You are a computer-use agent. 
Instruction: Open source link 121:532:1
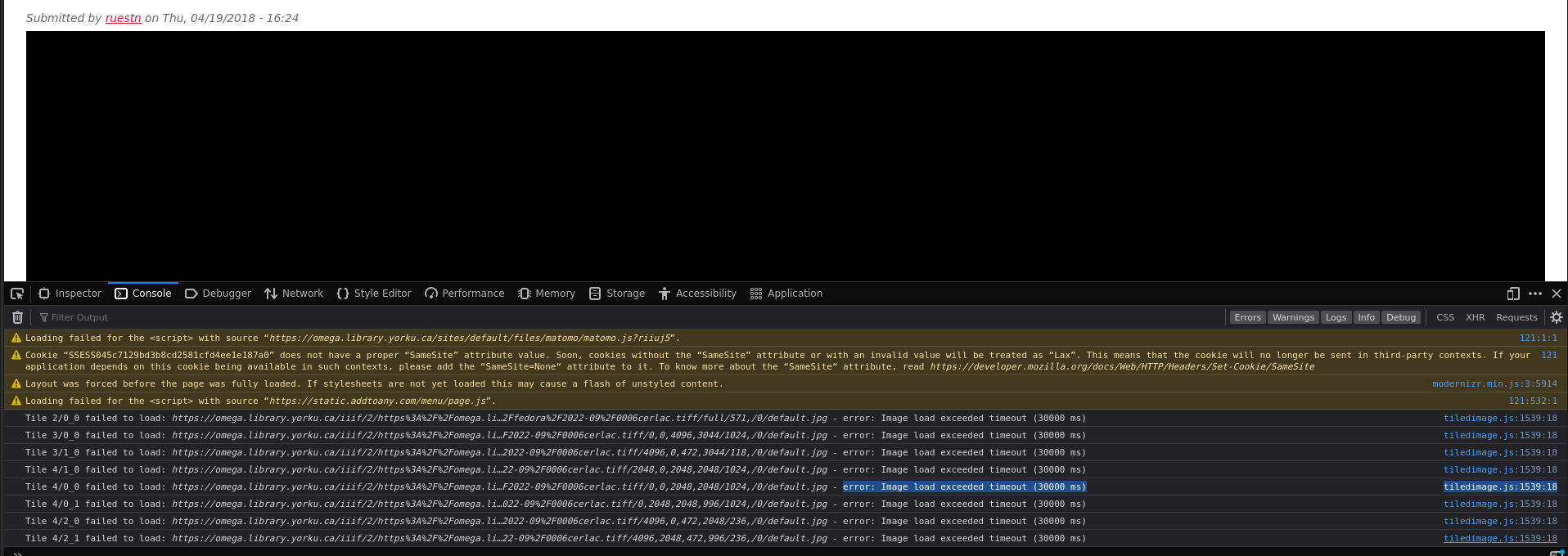(x=1533, y=401)
